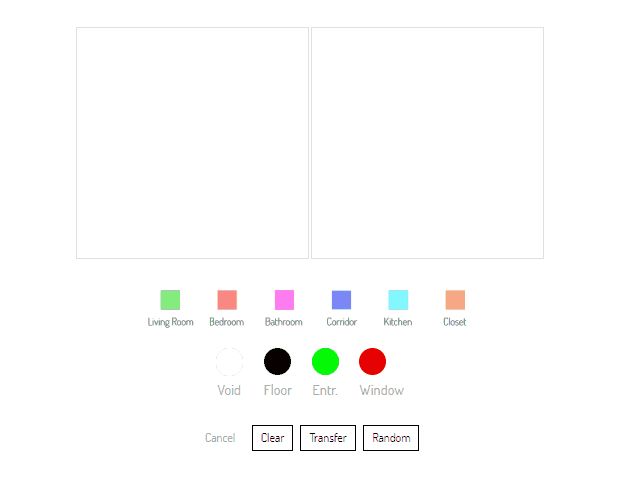Click inside the right output canvas
This screenshot has width=625, height=484.
(427, 143)
